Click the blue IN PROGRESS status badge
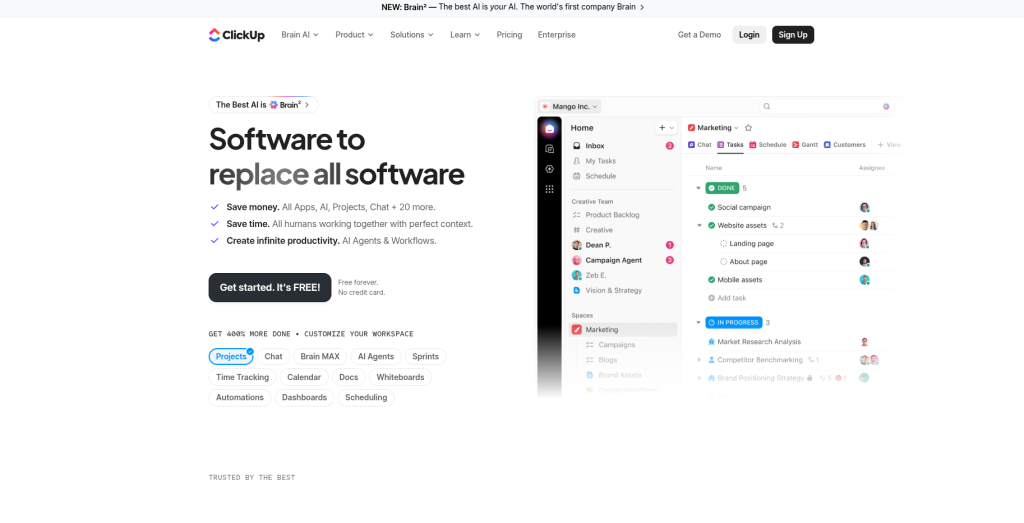This screenshot has width=1024, height=523. 733,323
